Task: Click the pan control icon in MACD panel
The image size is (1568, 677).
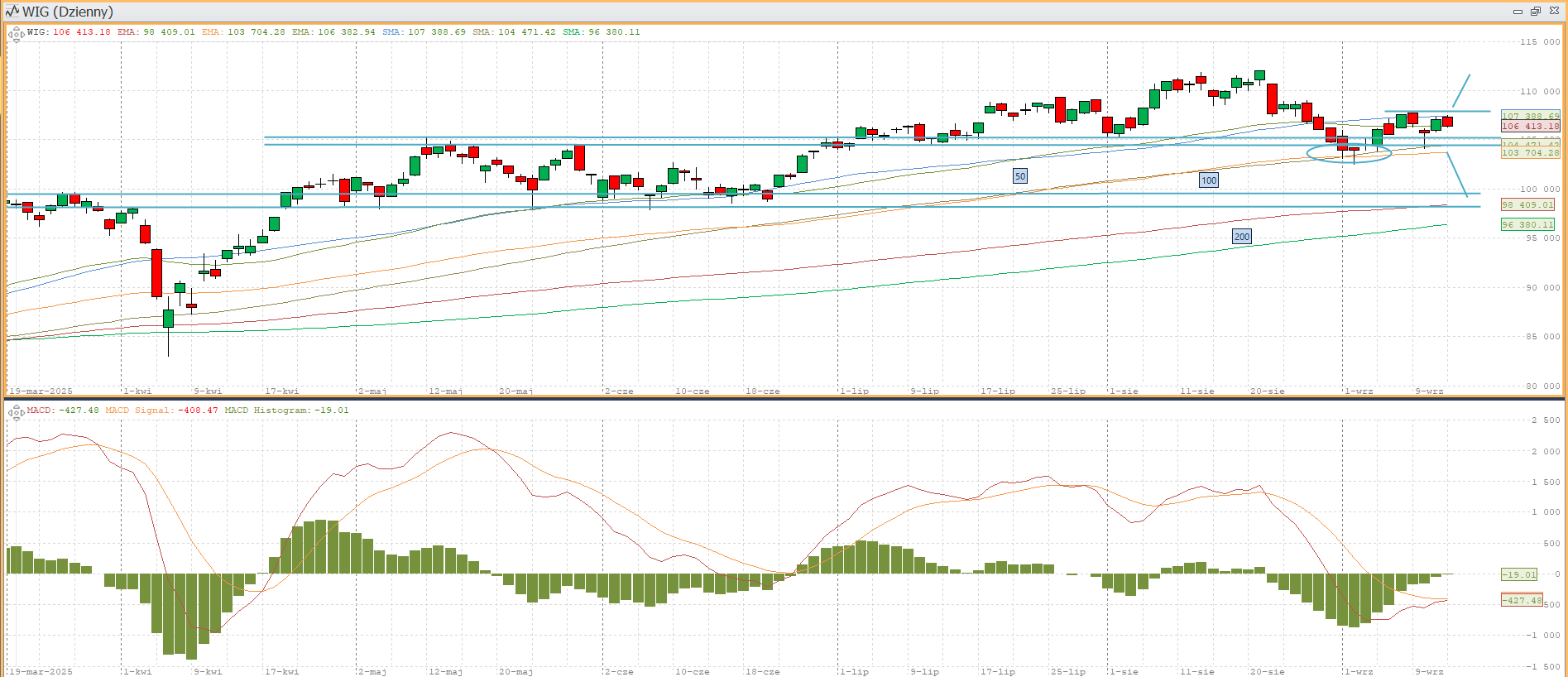Action: click(16, 412)
